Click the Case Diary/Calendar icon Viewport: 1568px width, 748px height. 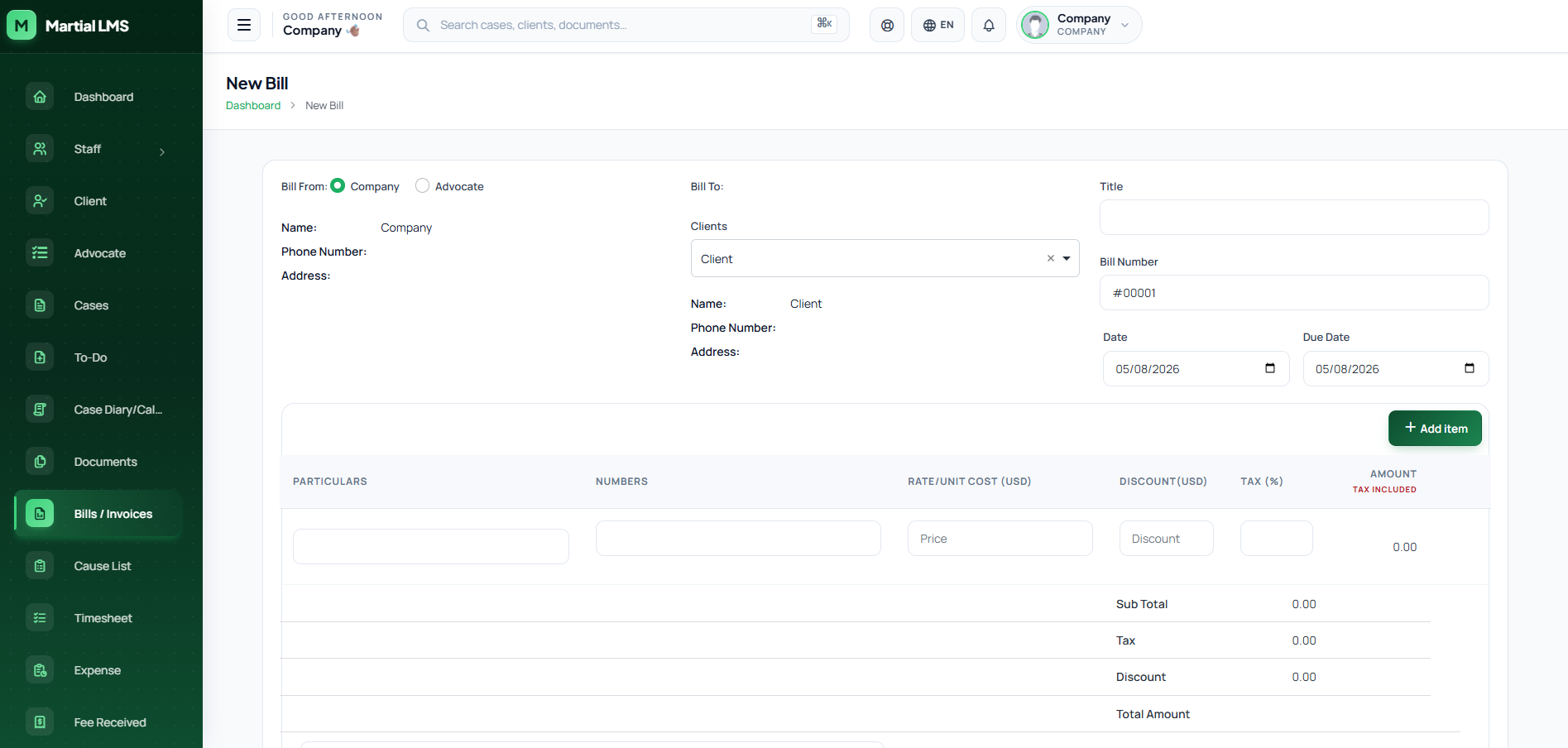pos(40,410)
